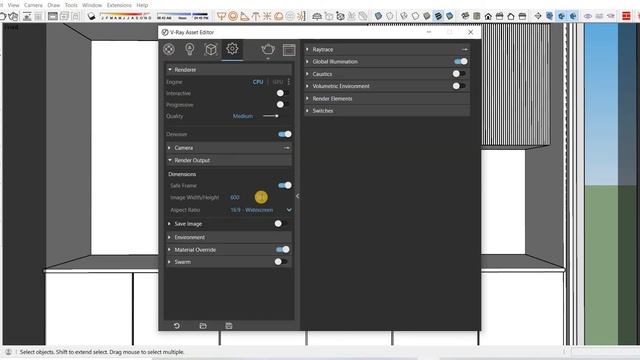Click the Adjust Light Intensity tool
The height and width of the screenshot is (360, 640).
coord(301,16)
